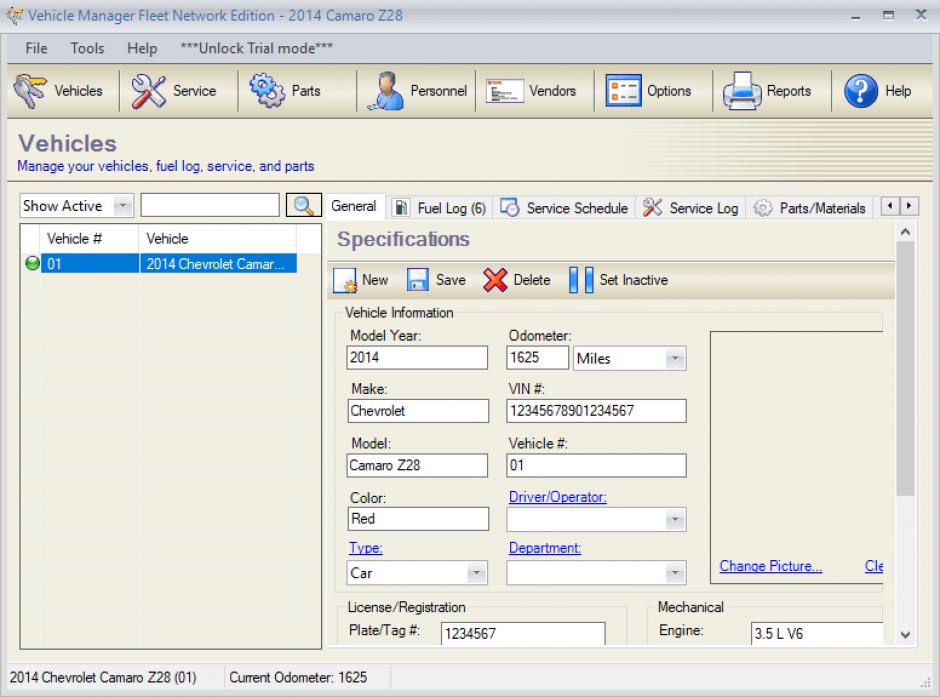The image size is (940, 697).
Task: Click the specifications scrollbar down arrow
Action: coord(905,635)
